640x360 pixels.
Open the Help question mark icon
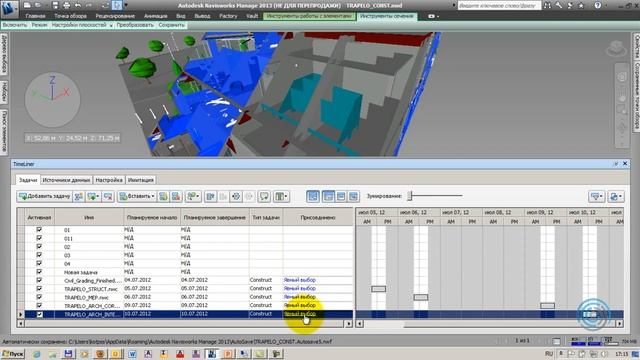tap(598, 5)
